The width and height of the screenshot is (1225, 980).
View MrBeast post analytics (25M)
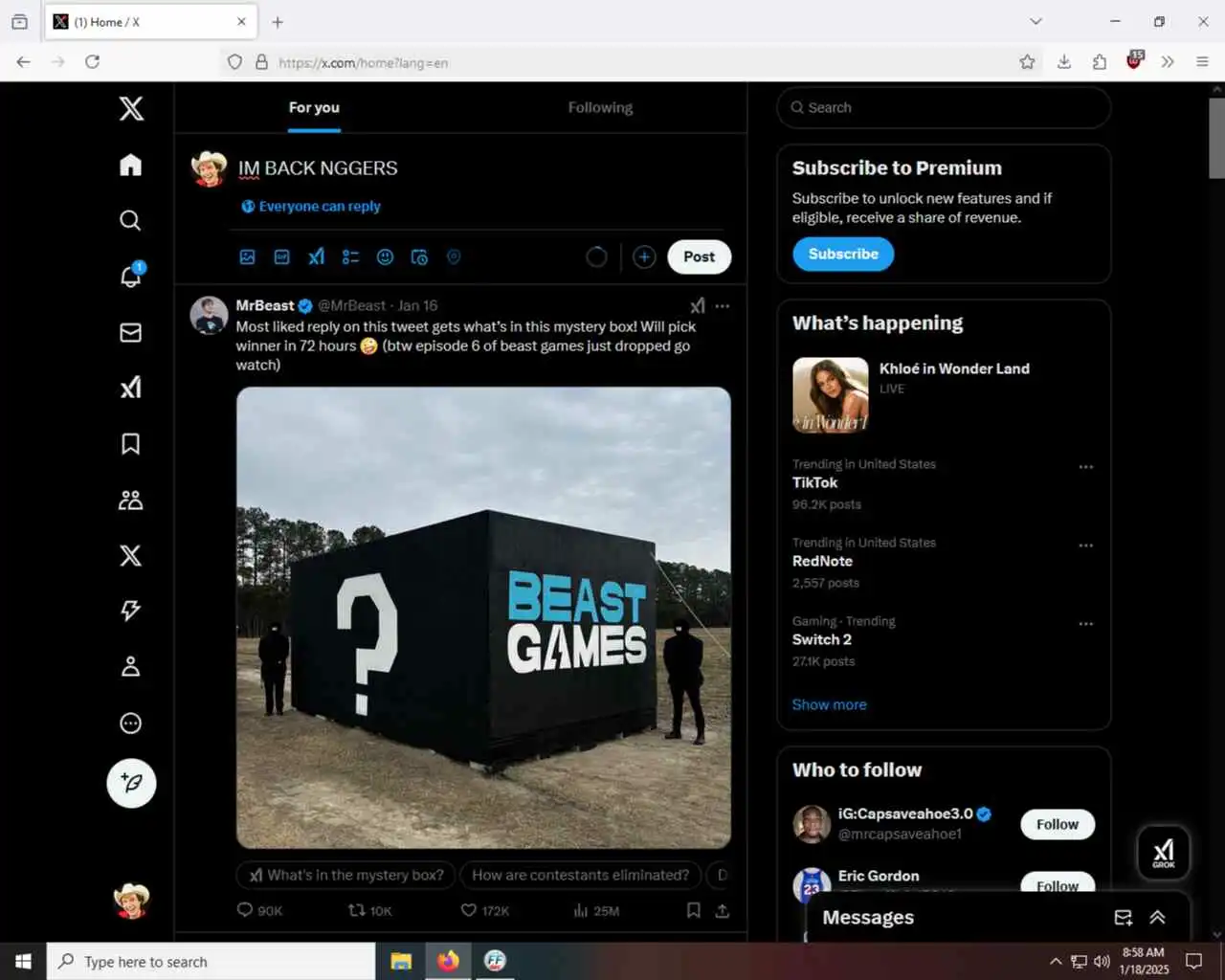click(x=596, y=910)
